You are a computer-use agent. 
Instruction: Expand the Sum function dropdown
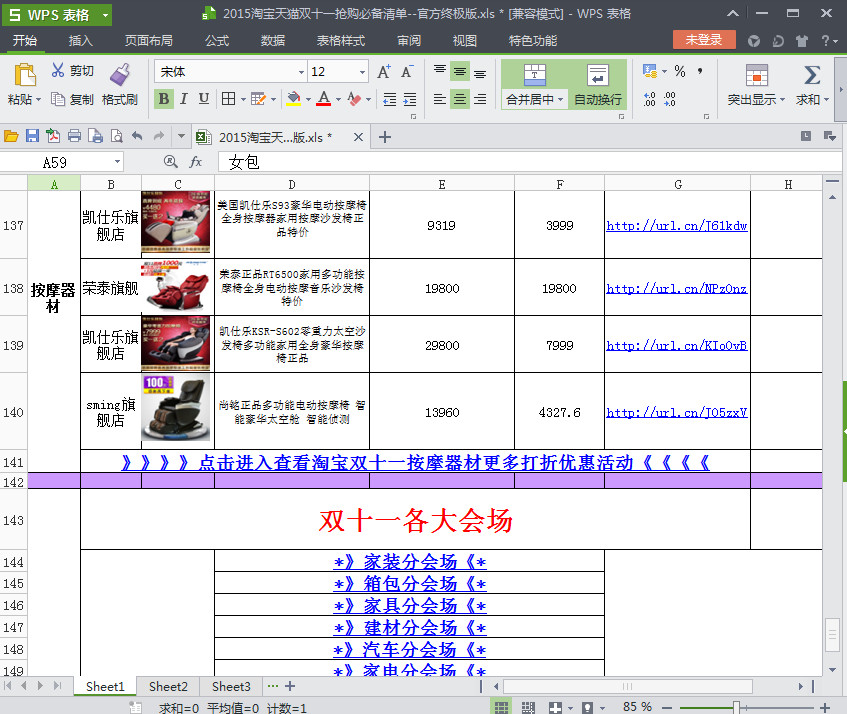click(x=826, y=100)
